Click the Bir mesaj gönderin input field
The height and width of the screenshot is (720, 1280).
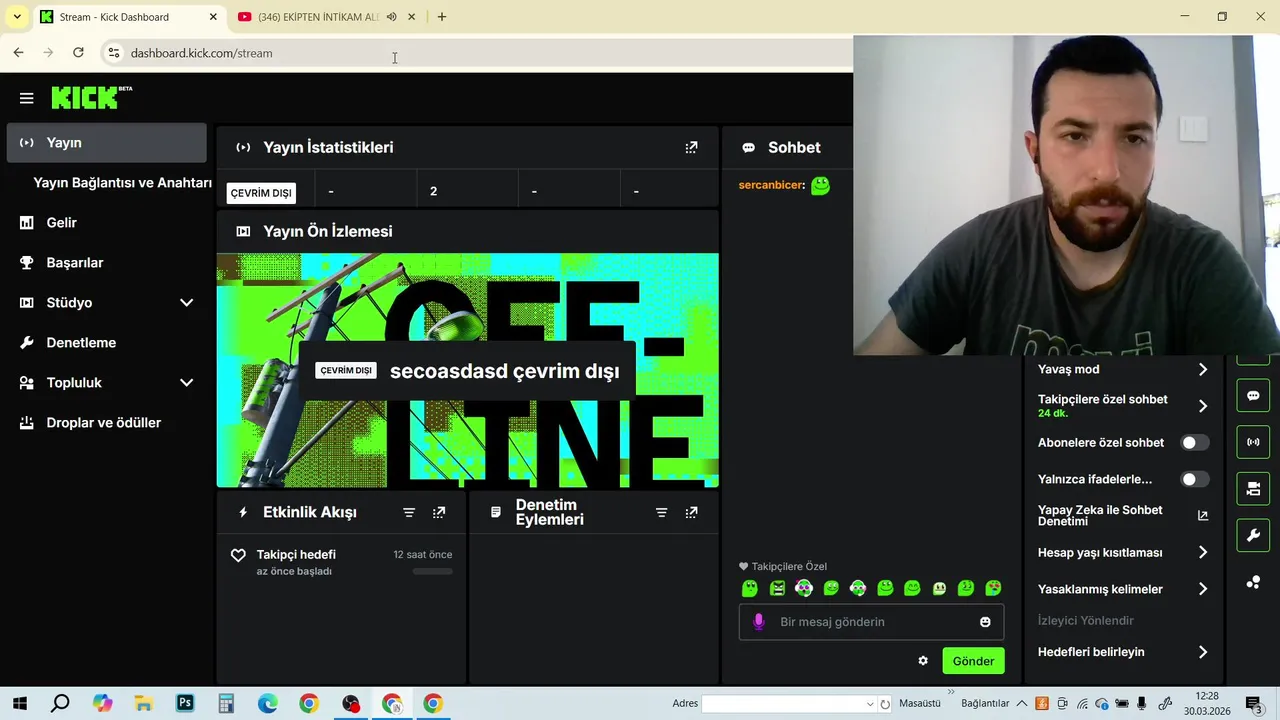coord(871,622)
